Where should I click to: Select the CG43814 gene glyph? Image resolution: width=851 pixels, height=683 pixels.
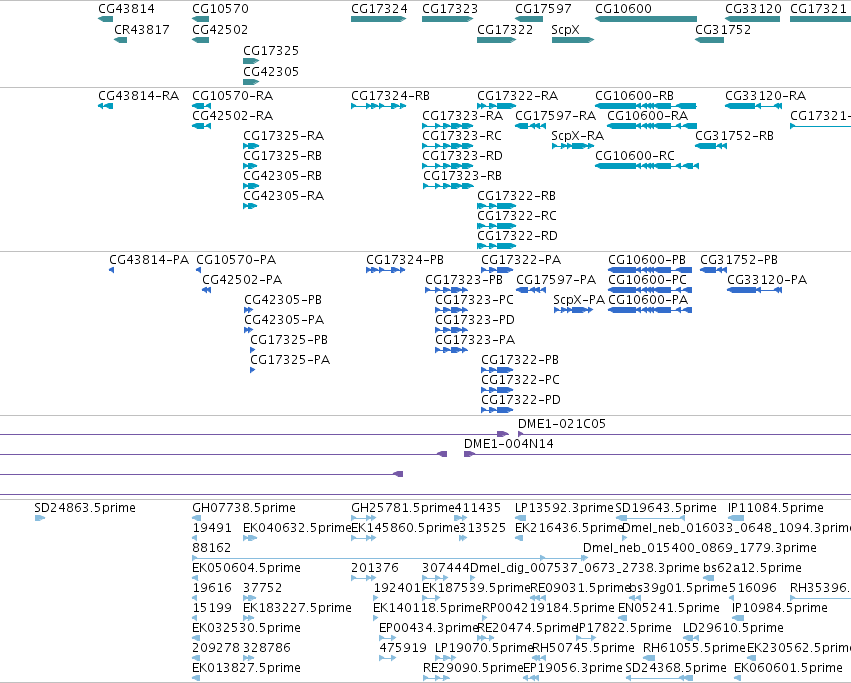105,19
